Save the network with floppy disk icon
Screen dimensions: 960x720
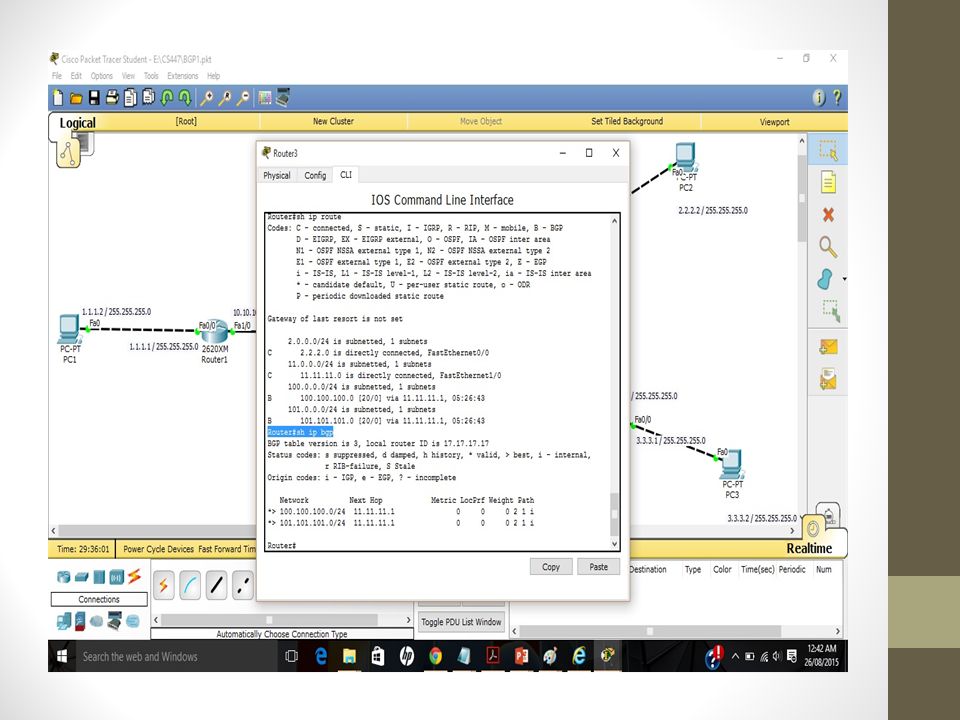[94, 98]
